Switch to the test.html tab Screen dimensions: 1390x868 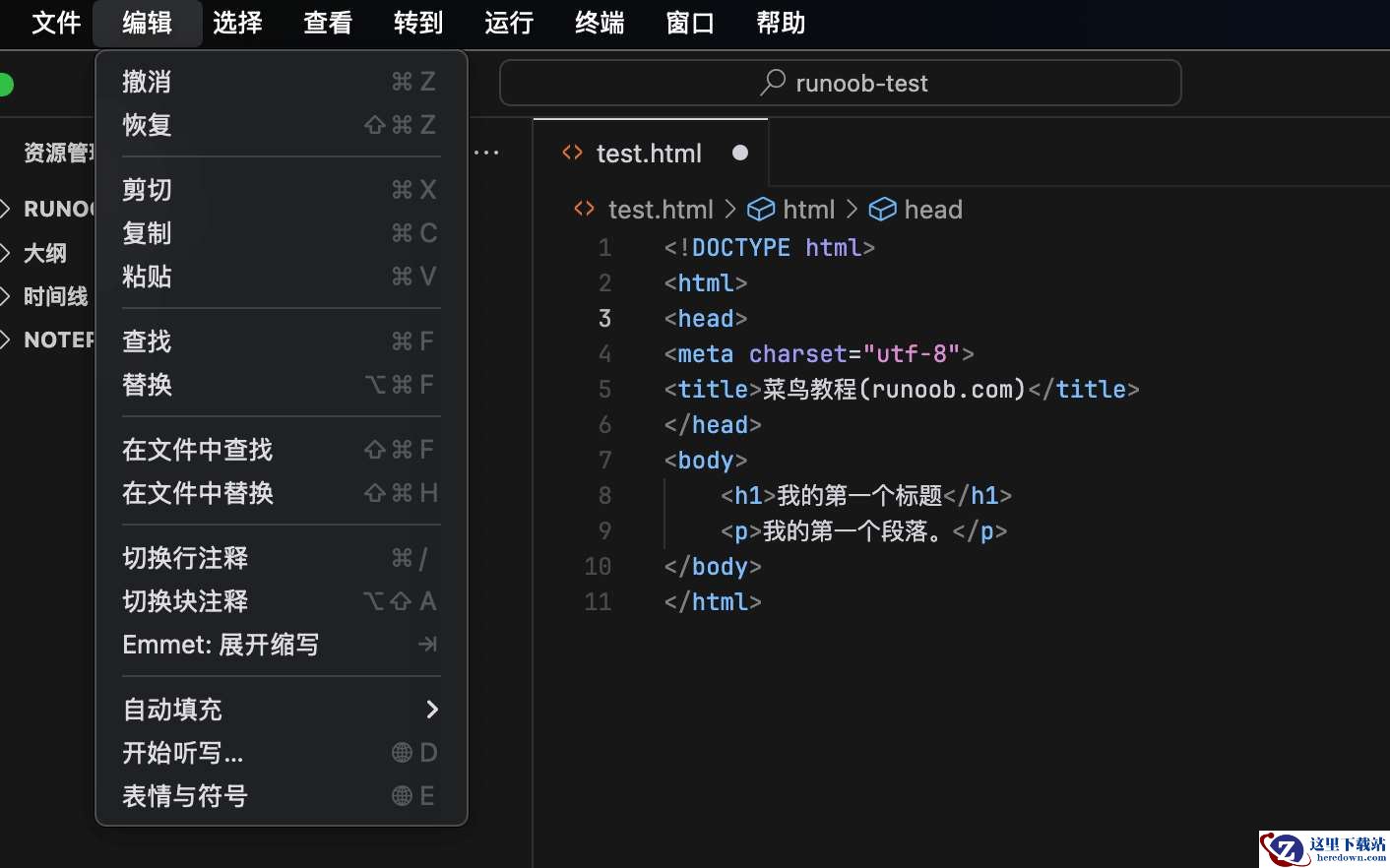[651, 153]
